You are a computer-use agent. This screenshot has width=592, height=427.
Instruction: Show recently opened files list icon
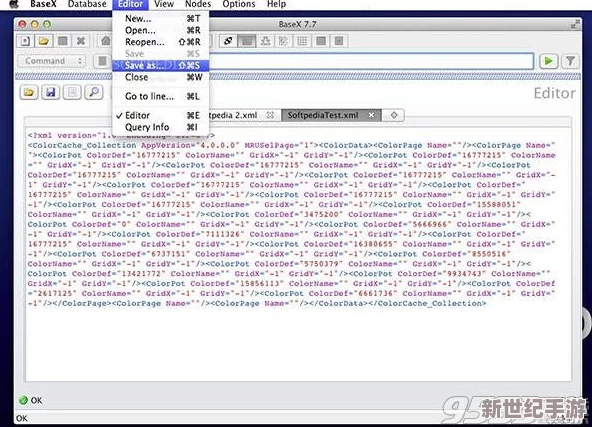[x=72, y=92]
